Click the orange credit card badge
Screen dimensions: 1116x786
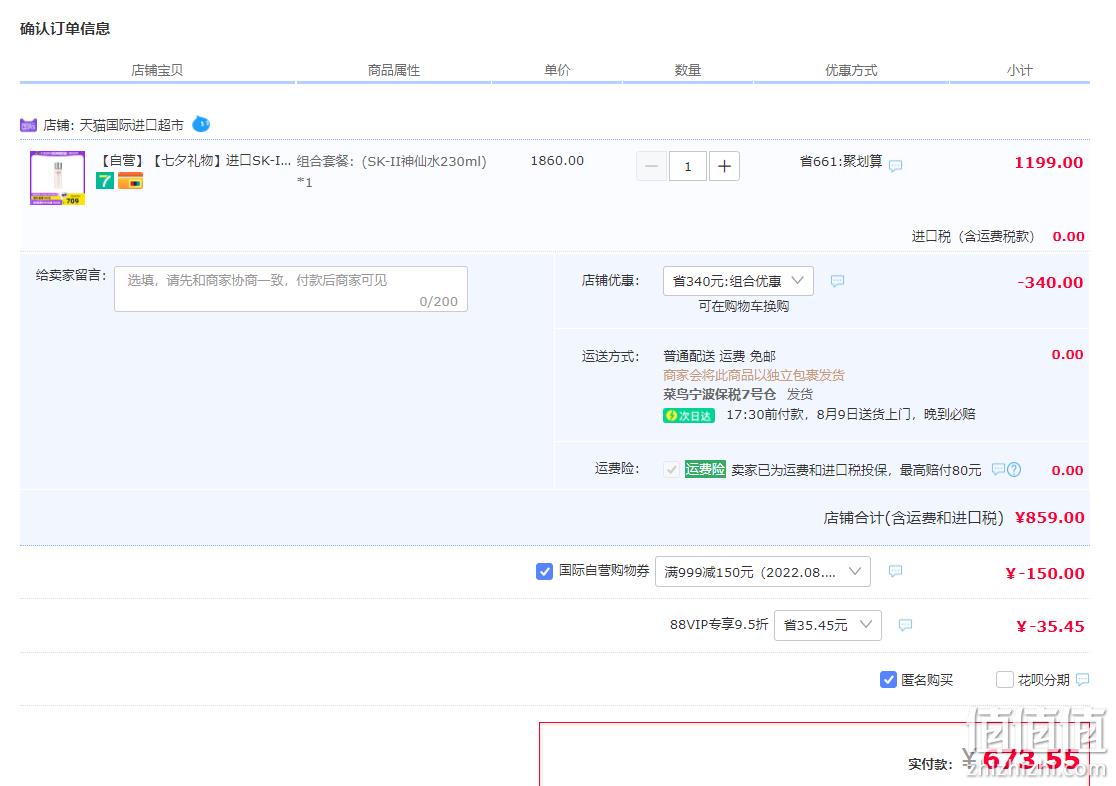pos(130,182)
